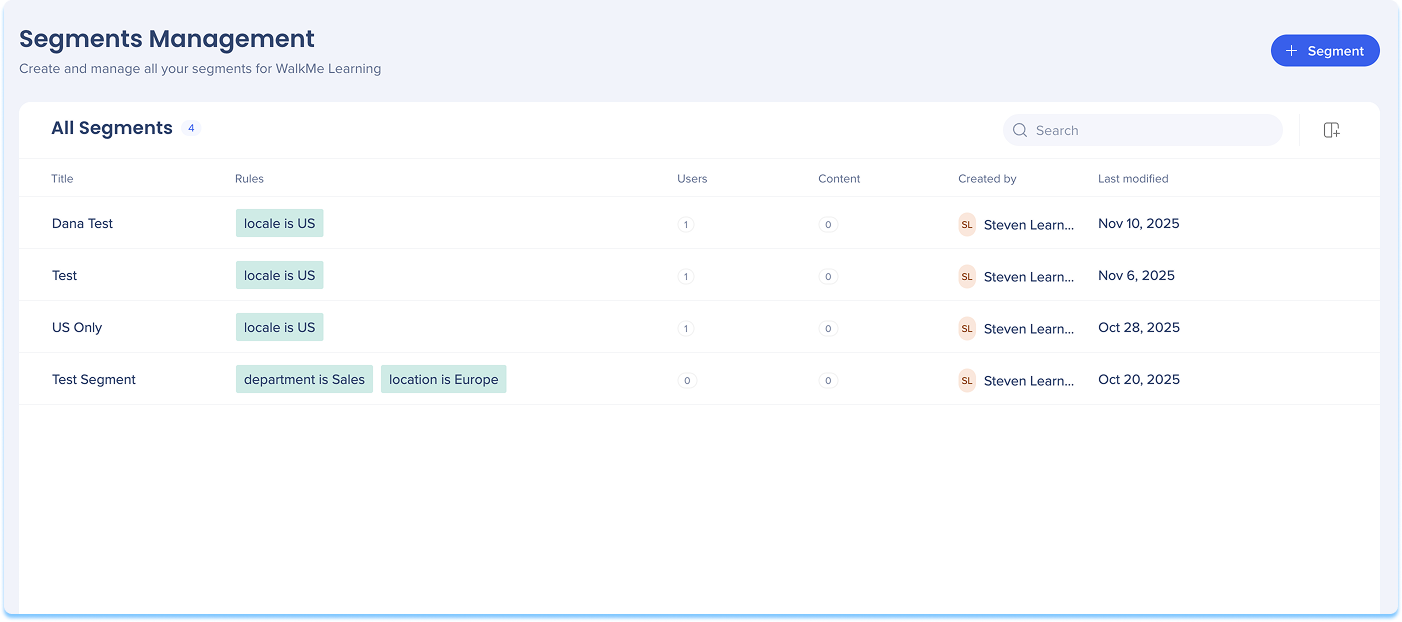Click content count badge for Test Segment
Screen dimensions: 1402x622
click(827, 381)
